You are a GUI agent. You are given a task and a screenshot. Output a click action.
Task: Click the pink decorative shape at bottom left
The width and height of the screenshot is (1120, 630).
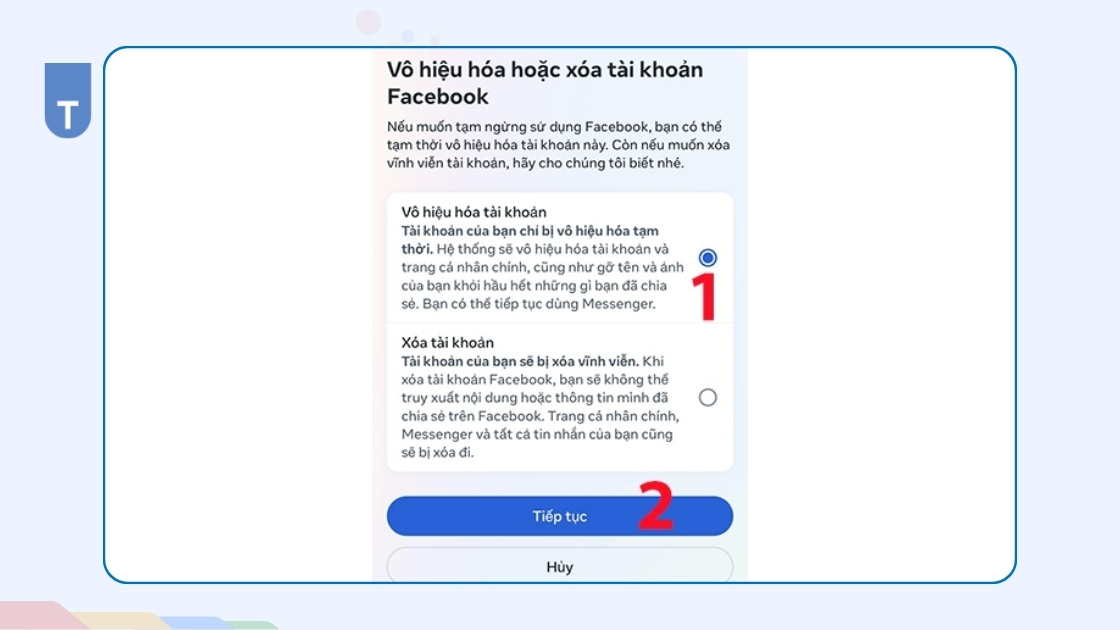point(39,616)
